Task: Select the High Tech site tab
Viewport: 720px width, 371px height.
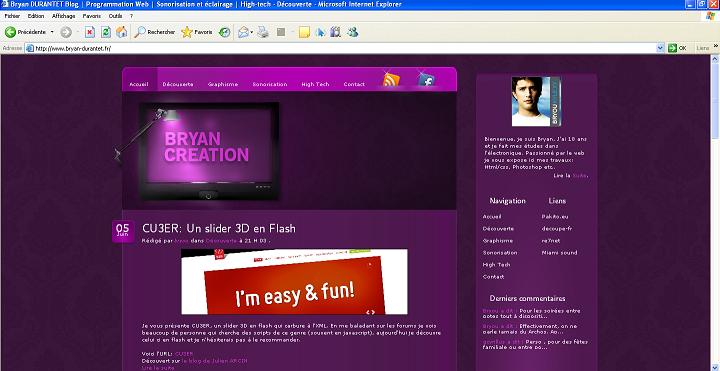Action: (x=315, y=84)
